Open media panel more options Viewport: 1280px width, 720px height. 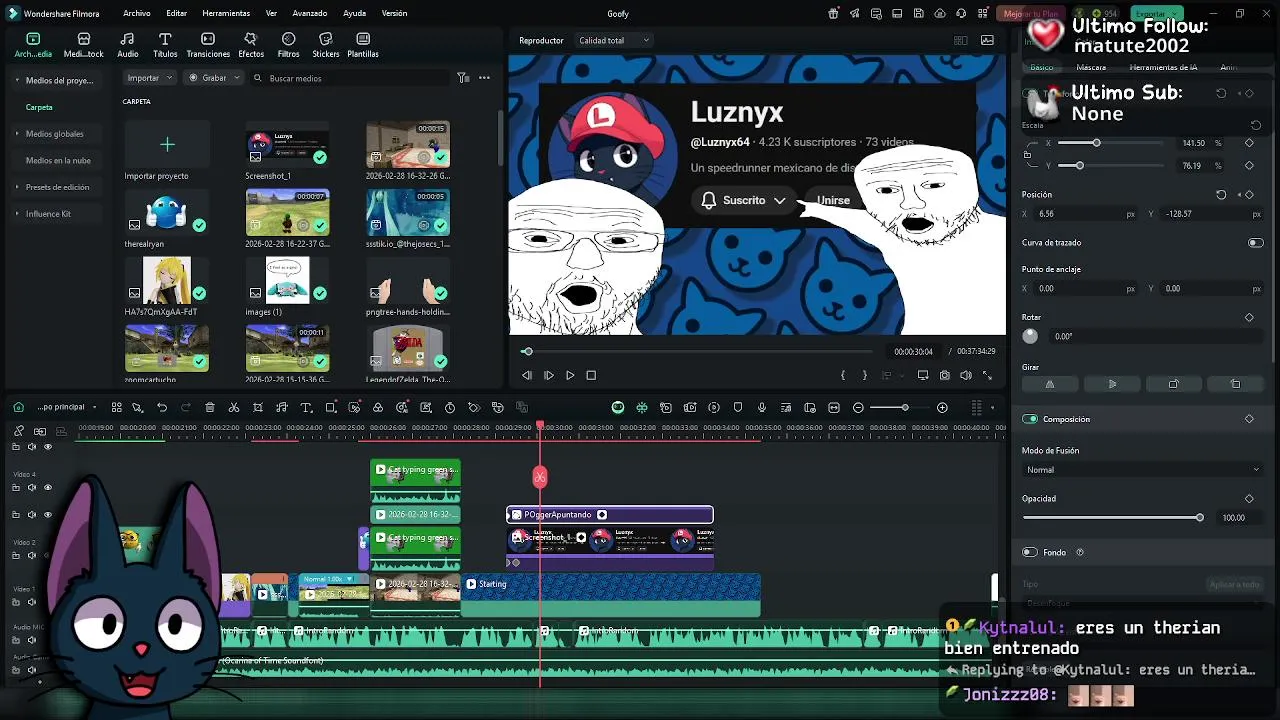[x=485, y=78]
